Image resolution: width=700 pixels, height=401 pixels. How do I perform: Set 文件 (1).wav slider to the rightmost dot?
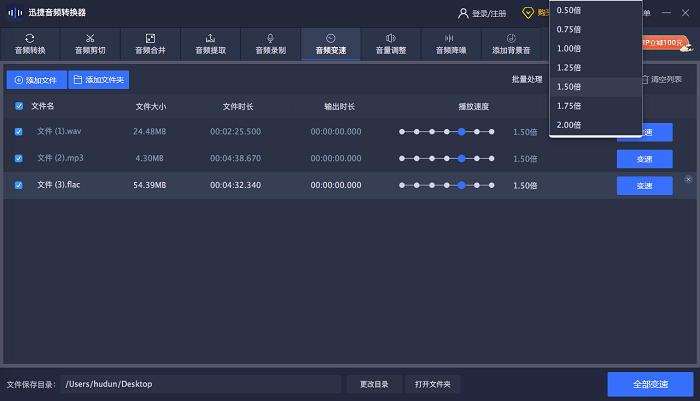click(492, 132)
